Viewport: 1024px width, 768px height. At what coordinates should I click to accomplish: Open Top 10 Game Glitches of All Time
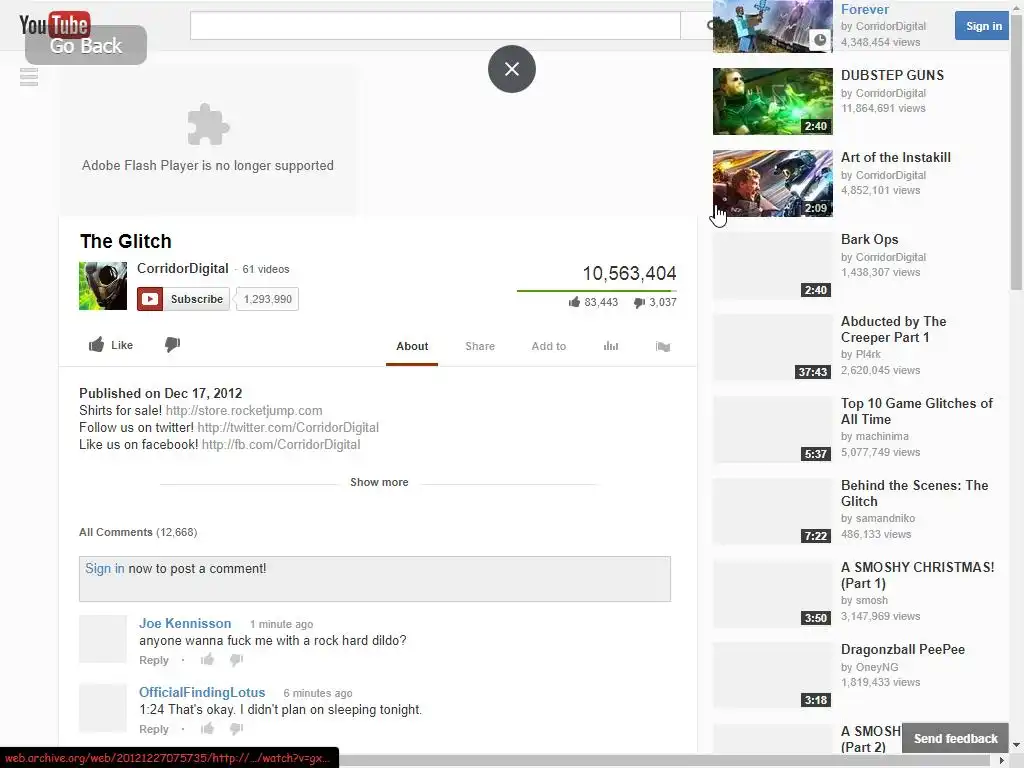(x=917, y=411)
